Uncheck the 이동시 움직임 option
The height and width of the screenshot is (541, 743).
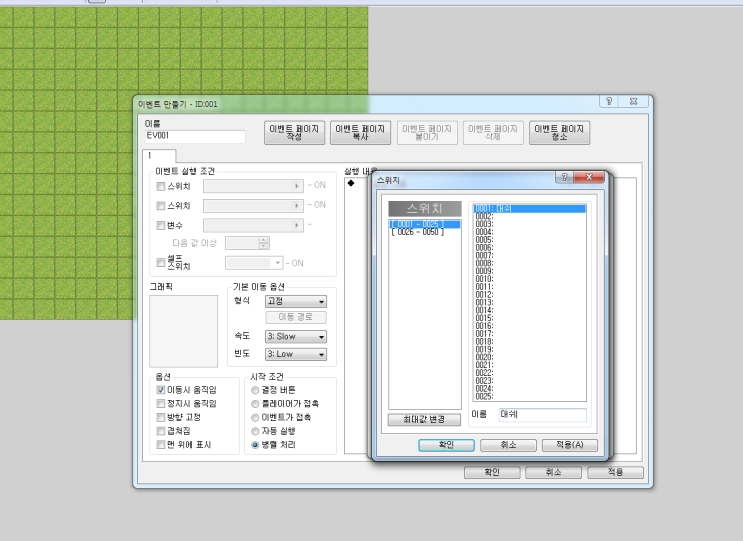coord(161,389)
